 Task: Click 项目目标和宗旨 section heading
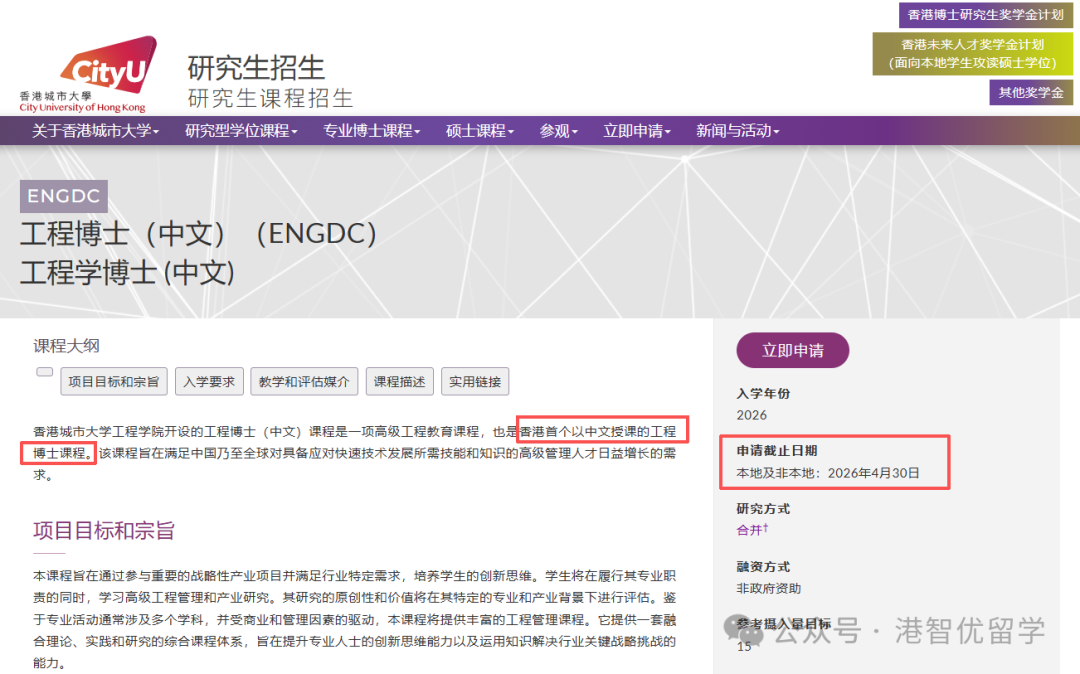pos(104,530)
